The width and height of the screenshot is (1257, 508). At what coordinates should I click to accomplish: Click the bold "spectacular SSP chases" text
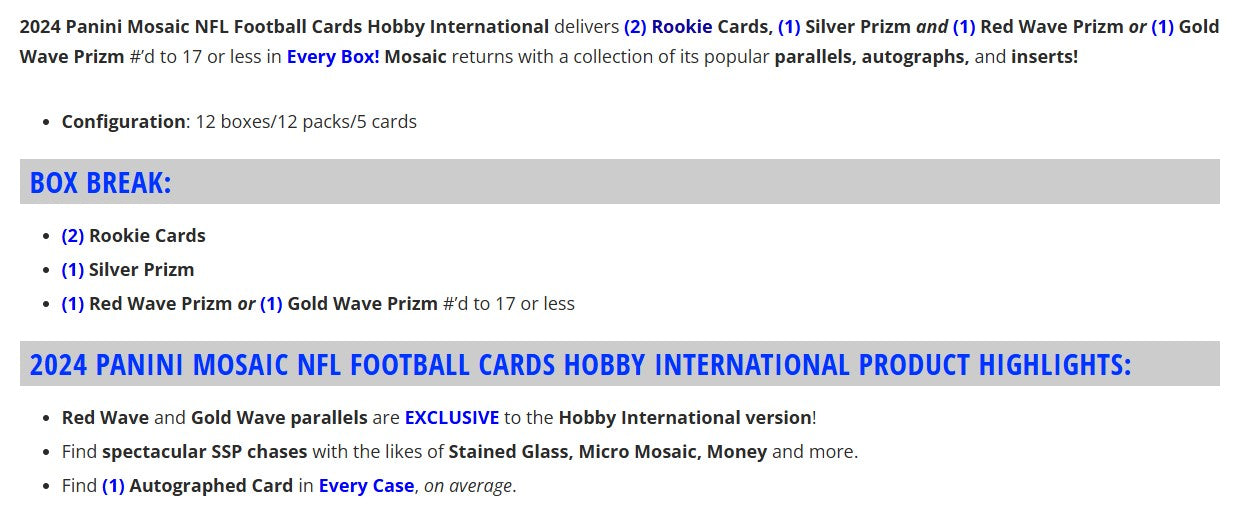tap(204, 451)
